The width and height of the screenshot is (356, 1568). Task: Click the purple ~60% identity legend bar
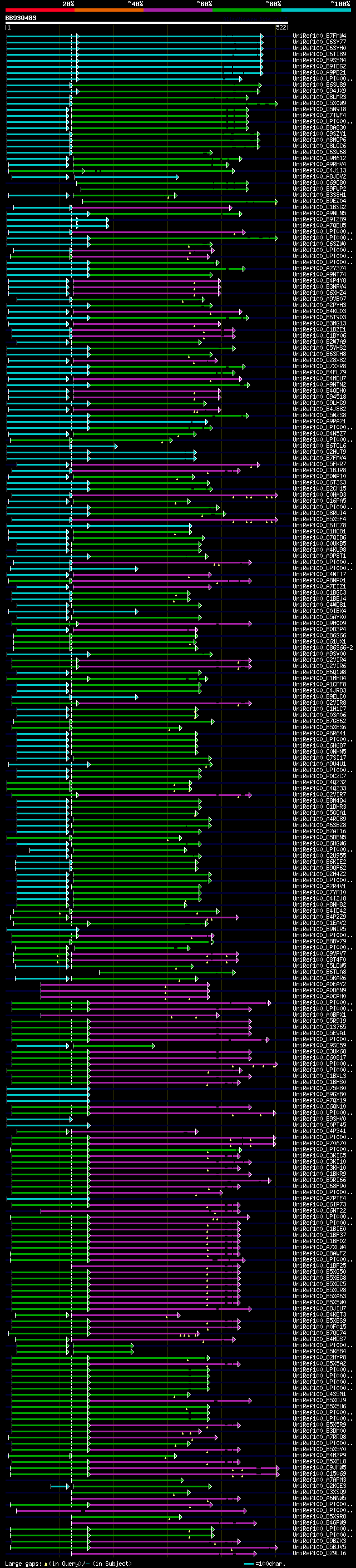click(179, 10)
